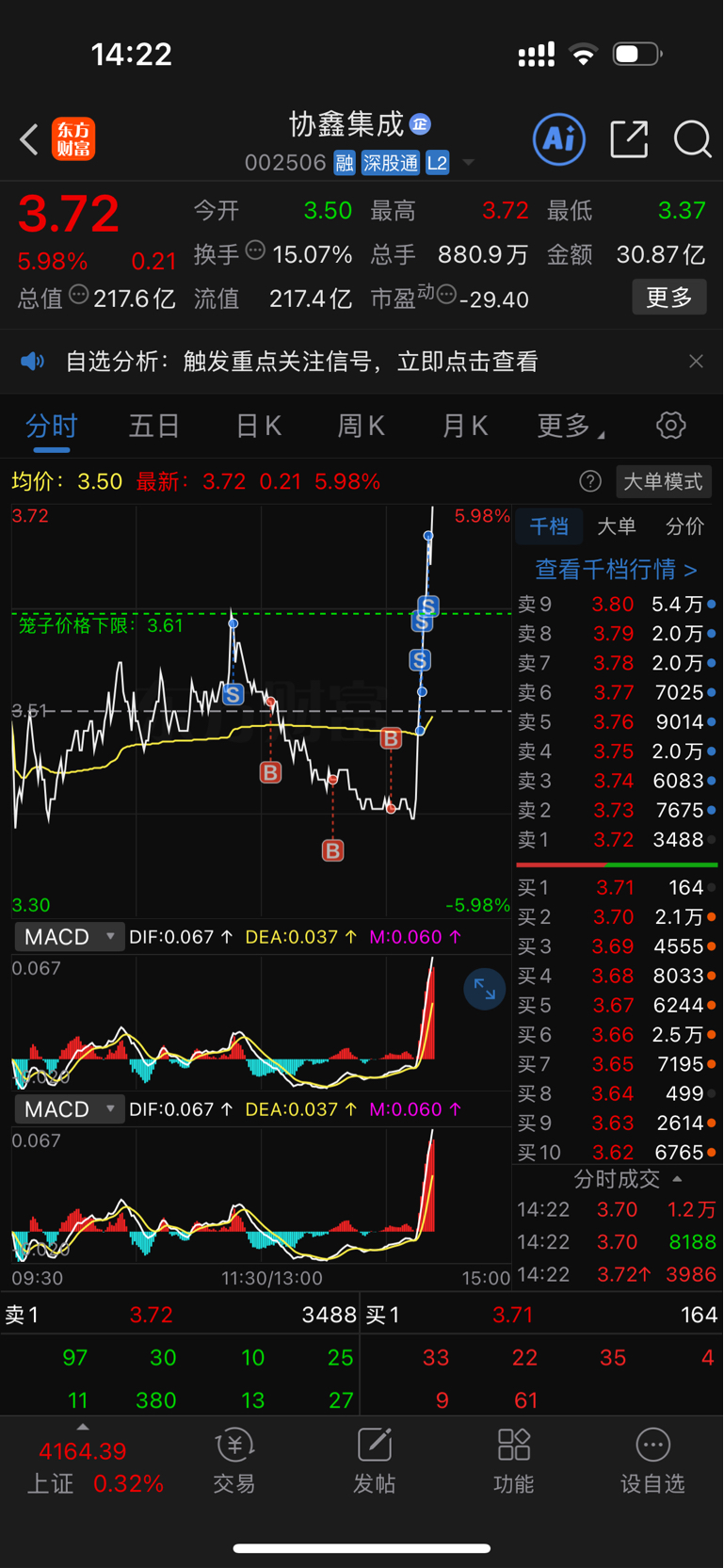Open the 自选分析 signal notice
This screenshot has height=1568, width=724.
point(301,362)
